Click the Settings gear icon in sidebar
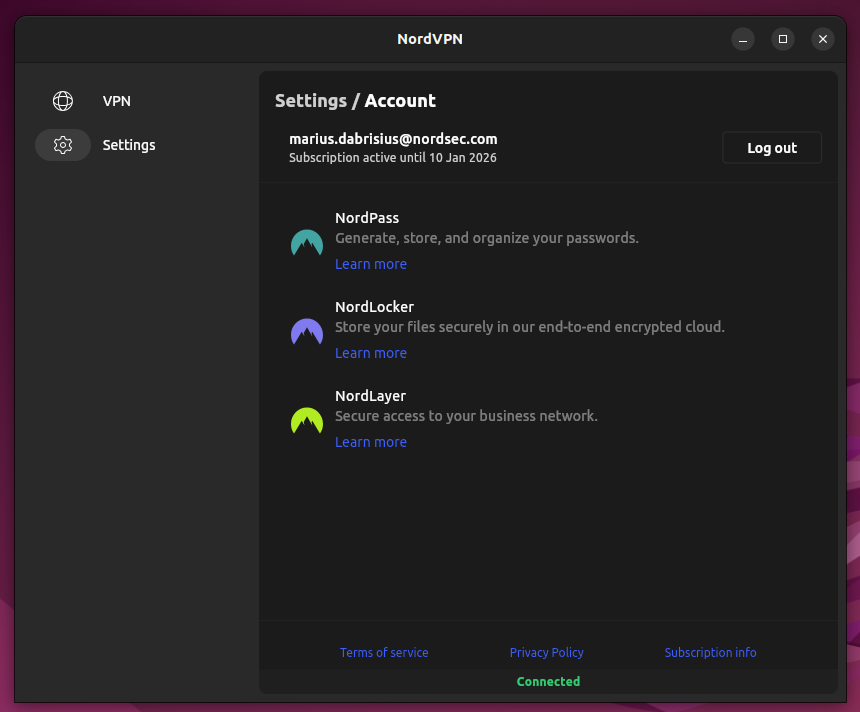The width and height of the screenshot is (860, 712). [x=63, y=145]
